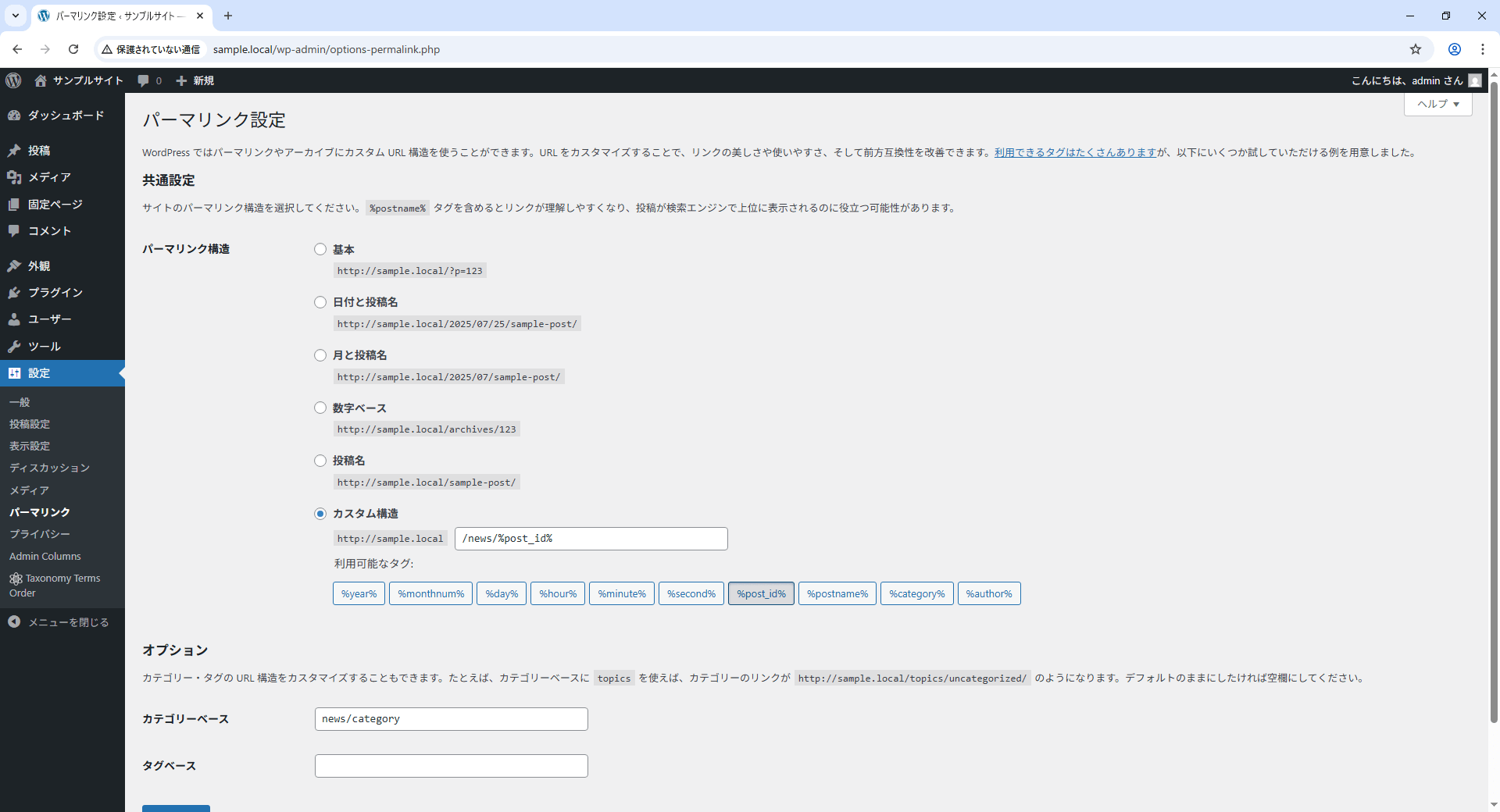Click the browser address bar URL

[327, 49]
